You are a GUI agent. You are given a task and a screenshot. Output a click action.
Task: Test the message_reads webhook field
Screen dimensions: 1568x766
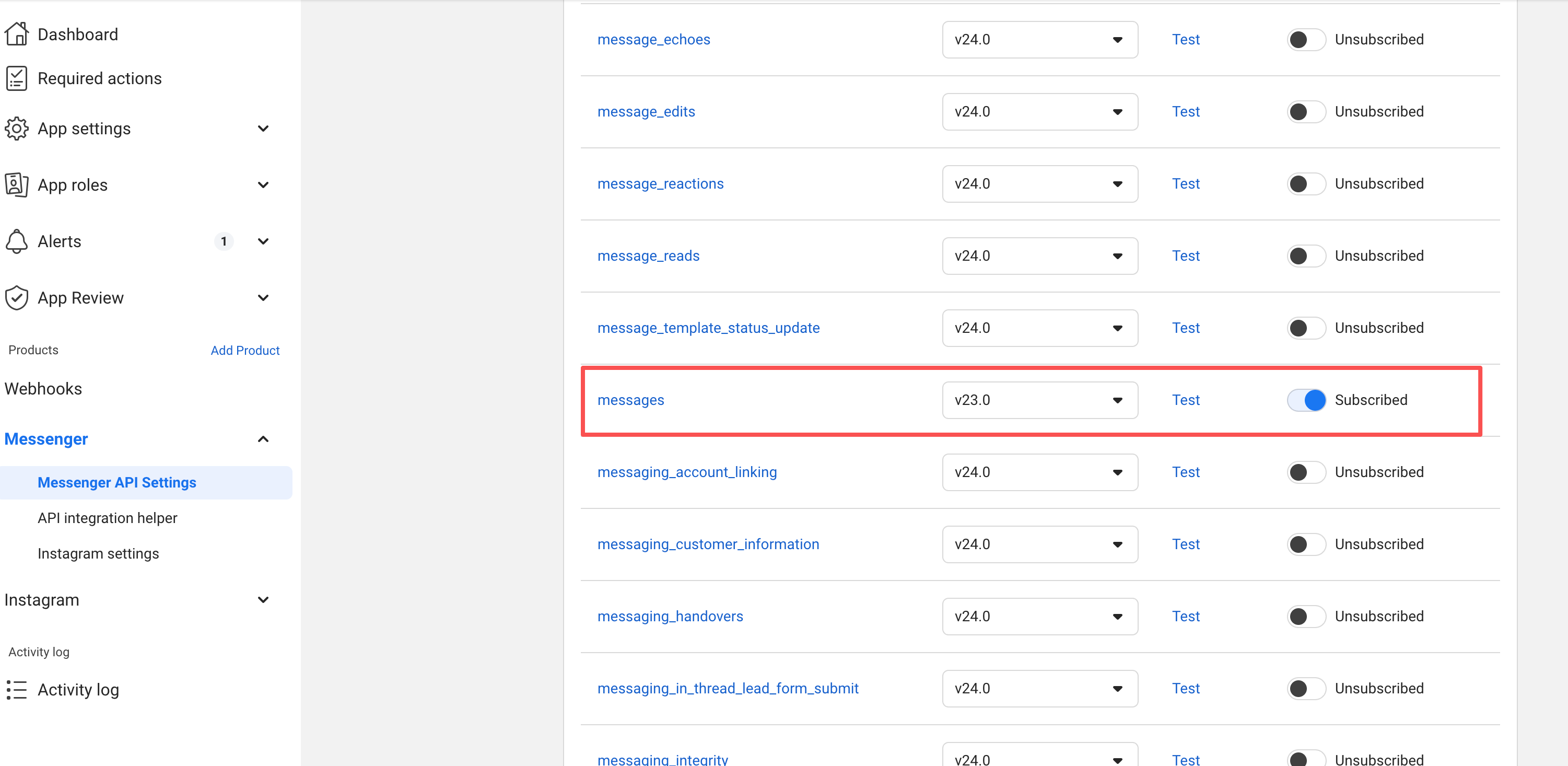1185,256
